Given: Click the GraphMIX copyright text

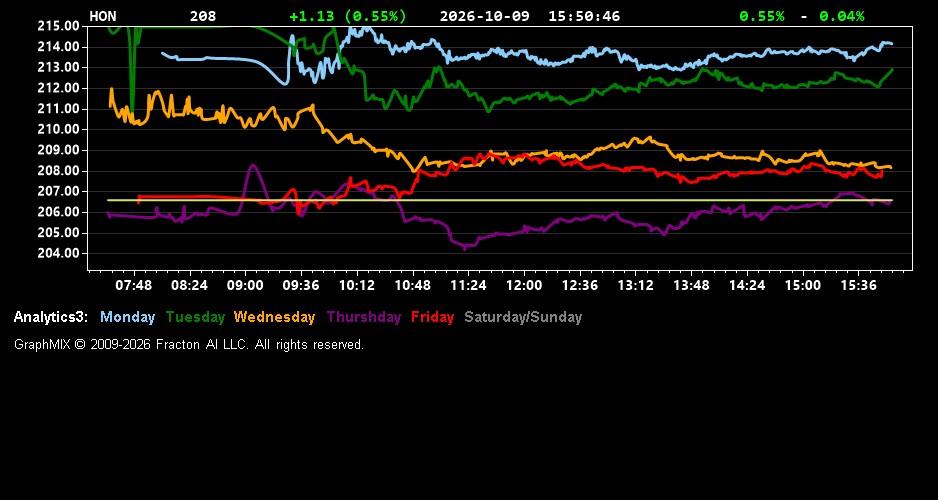Looking at the screenshot, I should click(189, 344).
